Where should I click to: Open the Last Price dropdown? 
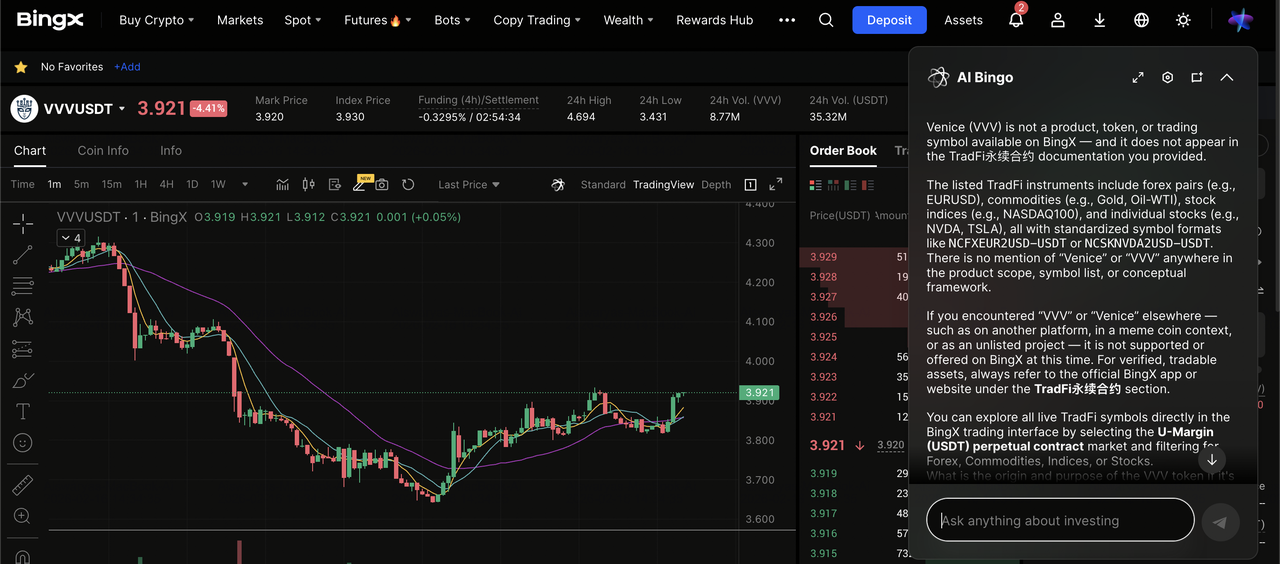(x=468, y=185)
